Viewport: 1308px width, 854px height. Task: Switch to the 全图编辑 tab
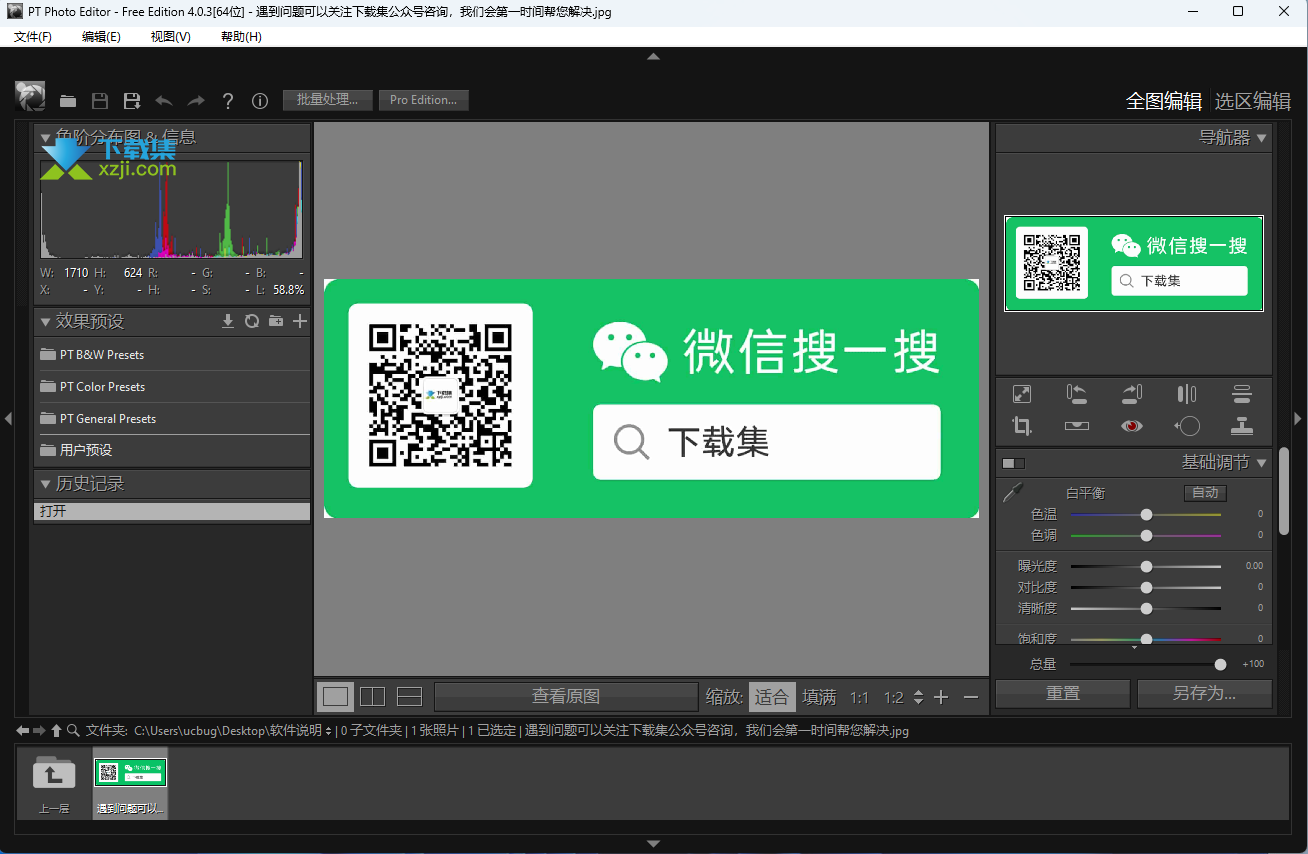point(1164,101)
